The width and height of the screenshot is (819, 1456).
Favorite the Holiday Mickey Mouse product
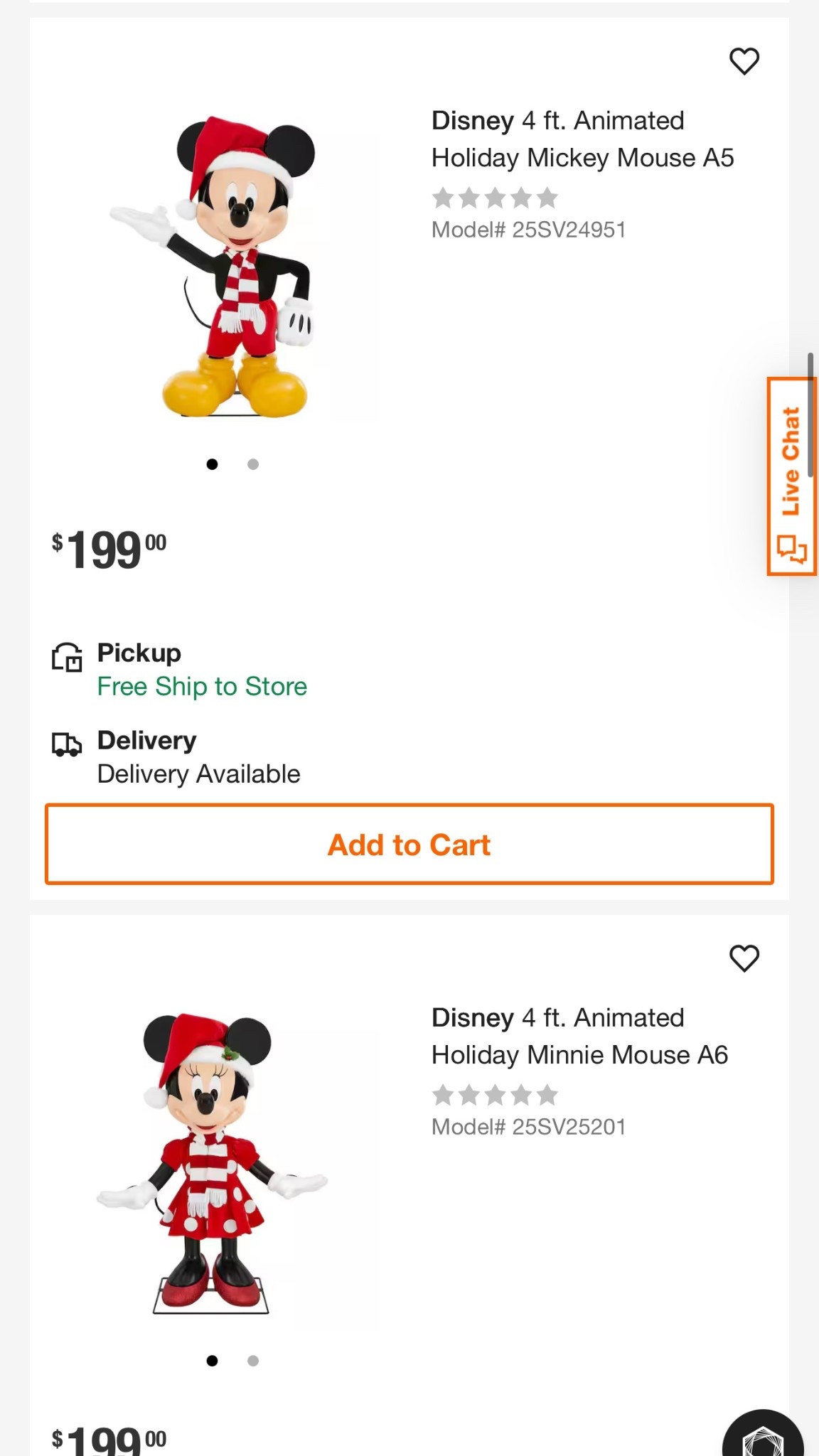[x=744, y=61]
